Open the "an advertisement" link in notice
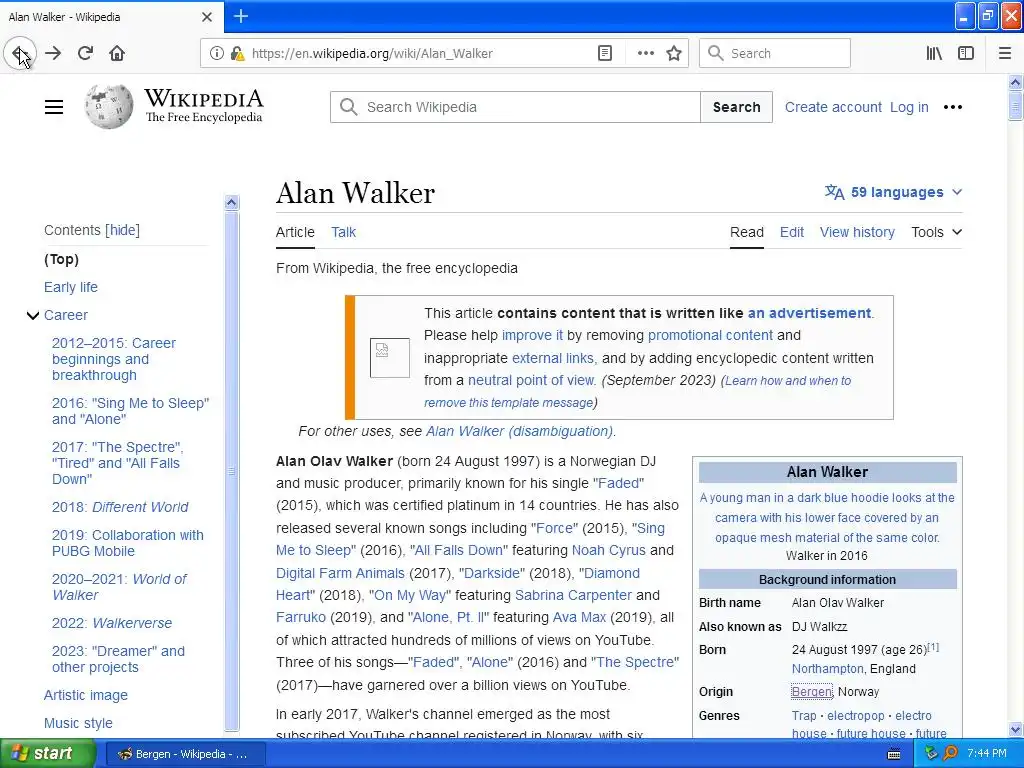Screen dimensions: 1024x768 (x=809, y=313)
